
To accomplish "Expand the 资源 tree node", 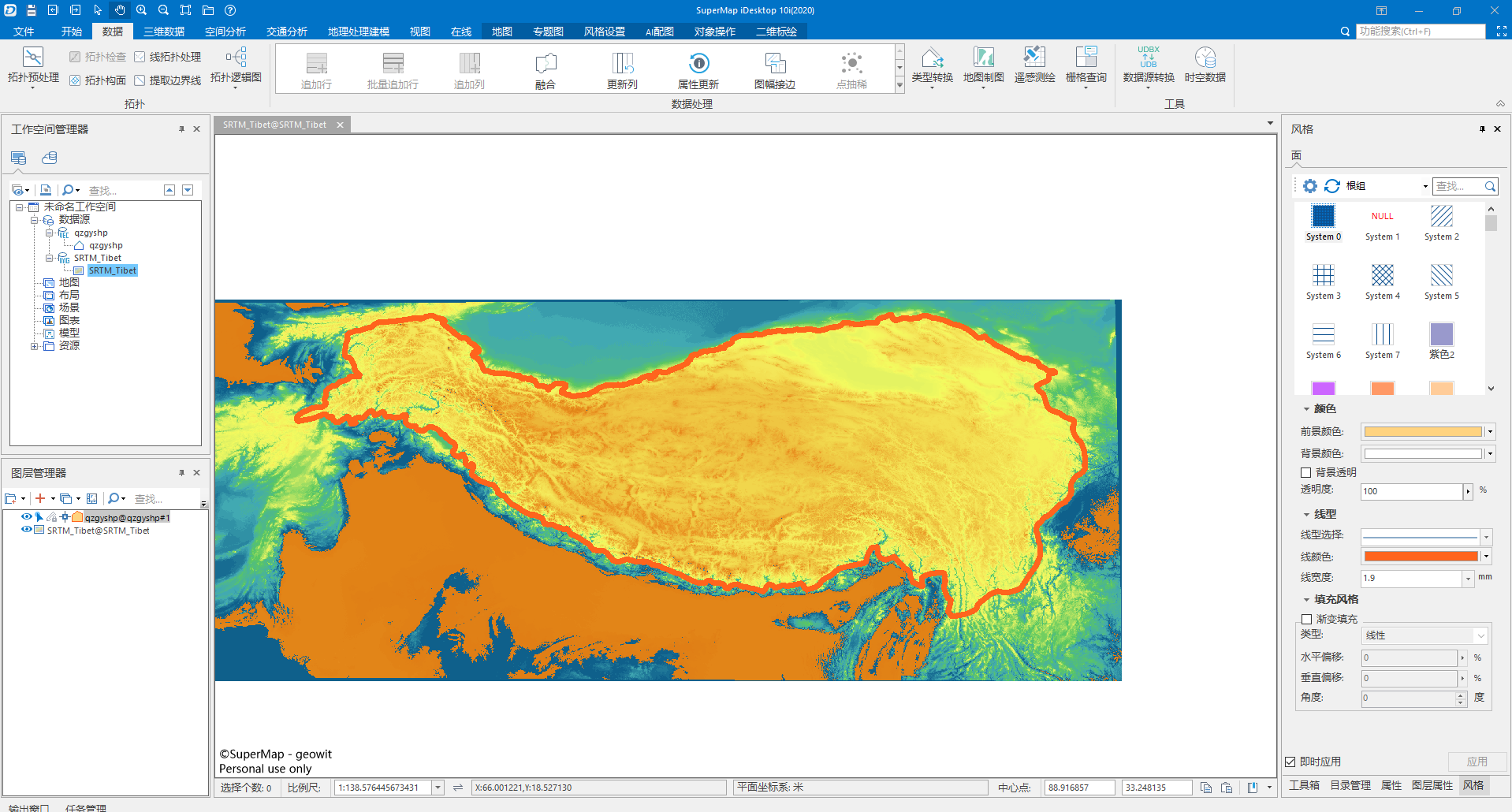I will coord(35,346).
